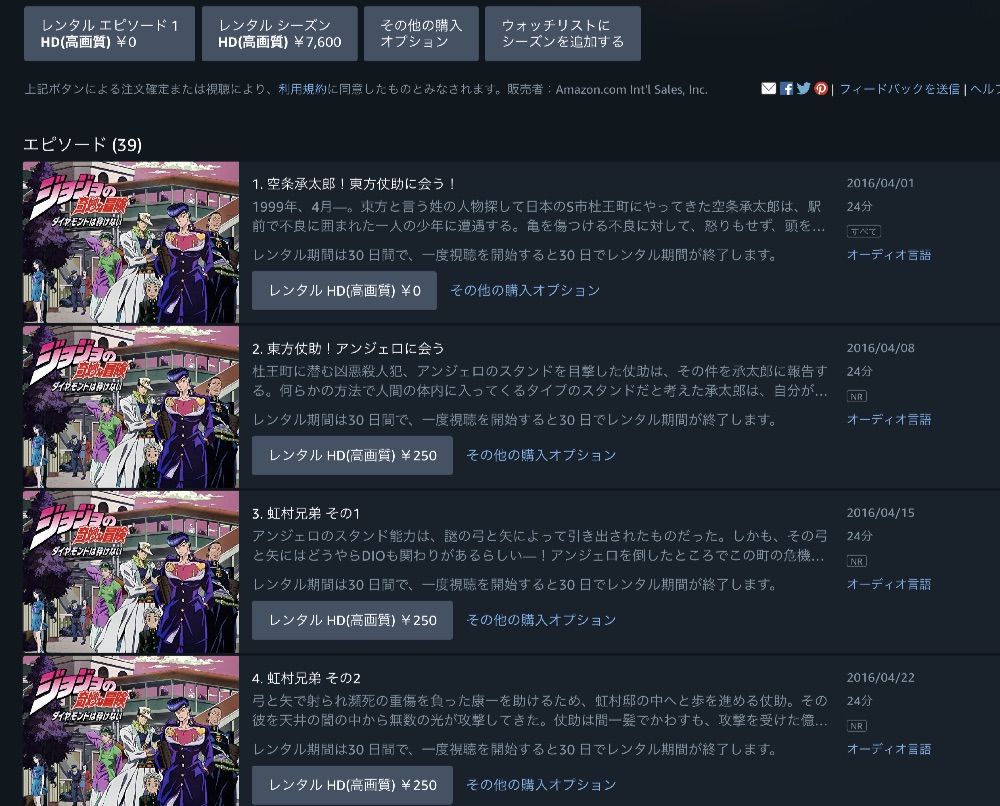Click 24分 duration of episode 4
Screen dimensions: 1000x806
(x=859, y=701)
